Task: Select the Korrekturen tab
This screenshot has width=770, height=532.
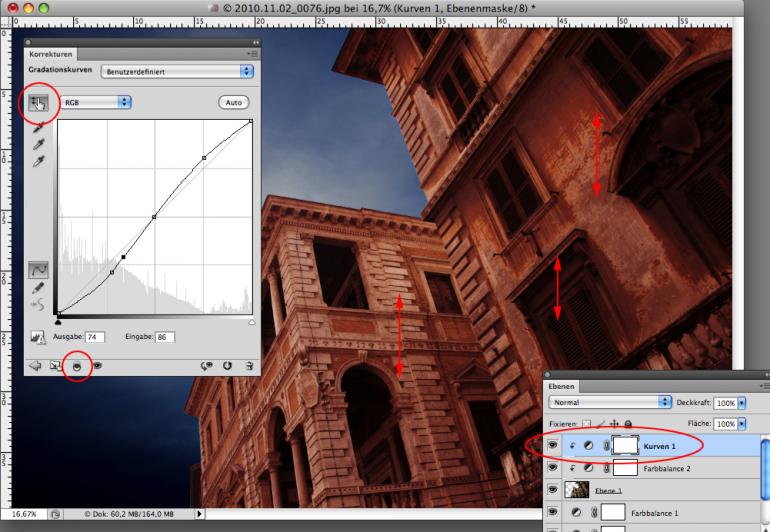Action: [51, 54]
